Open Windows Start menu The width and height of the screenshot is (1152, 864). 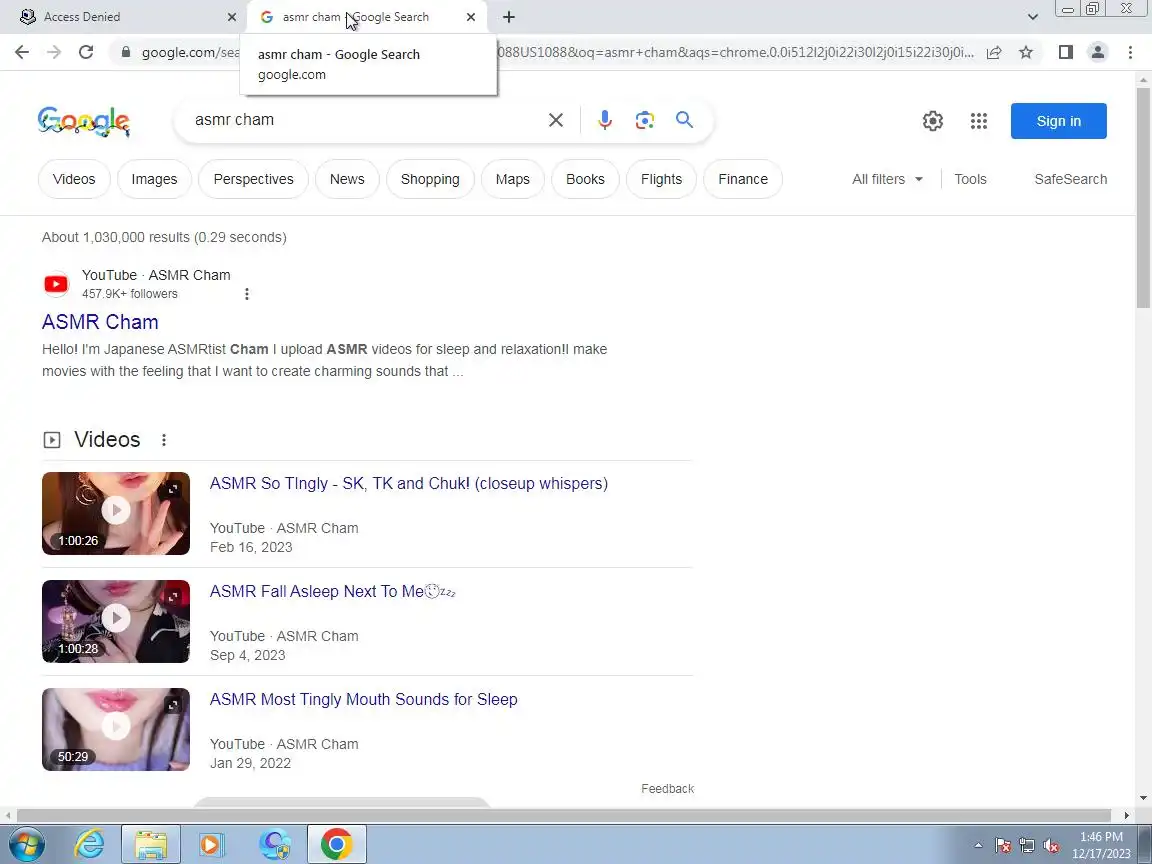(26, 844)
